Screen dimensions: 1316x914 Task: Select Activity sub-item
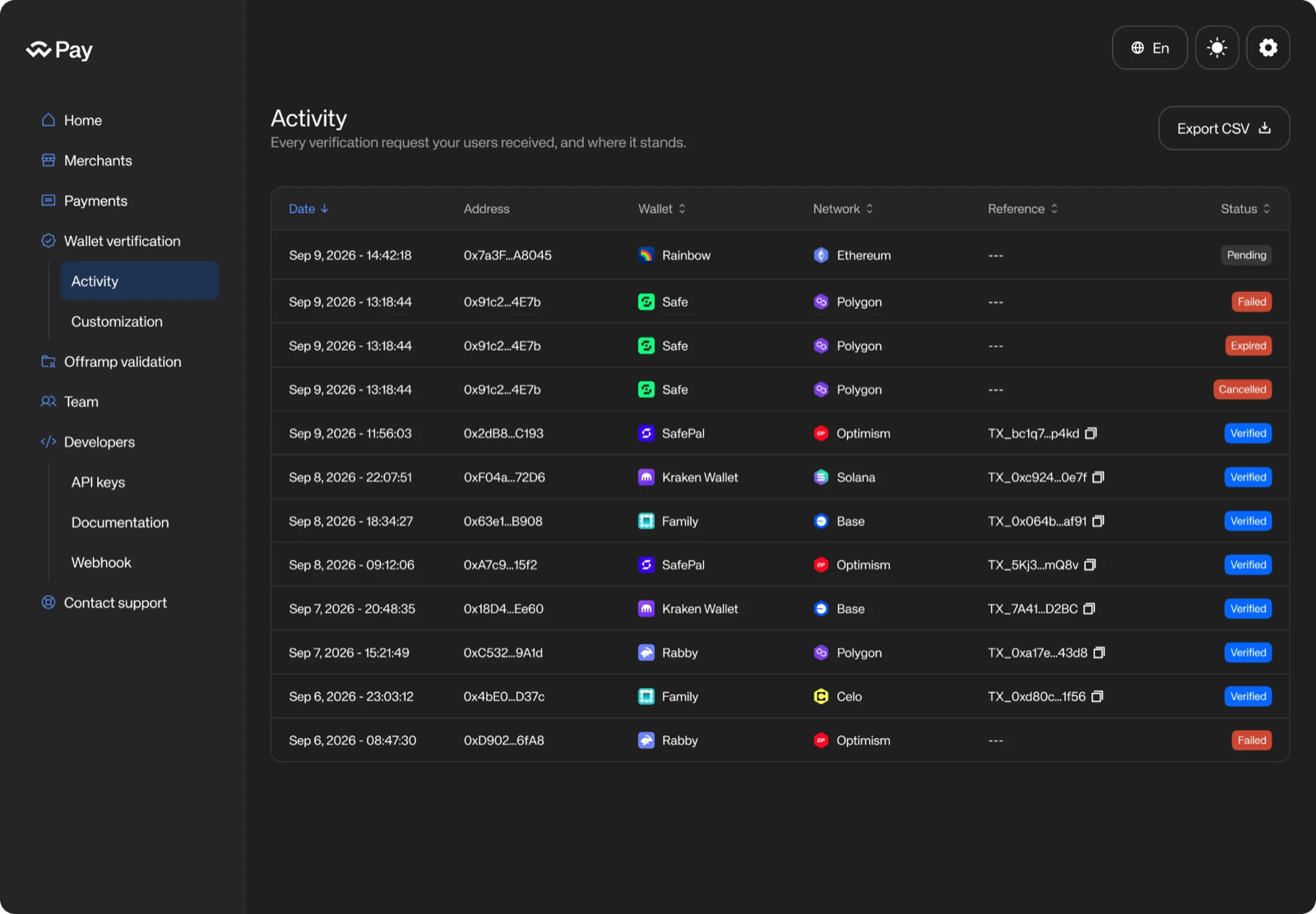point(140,281)
